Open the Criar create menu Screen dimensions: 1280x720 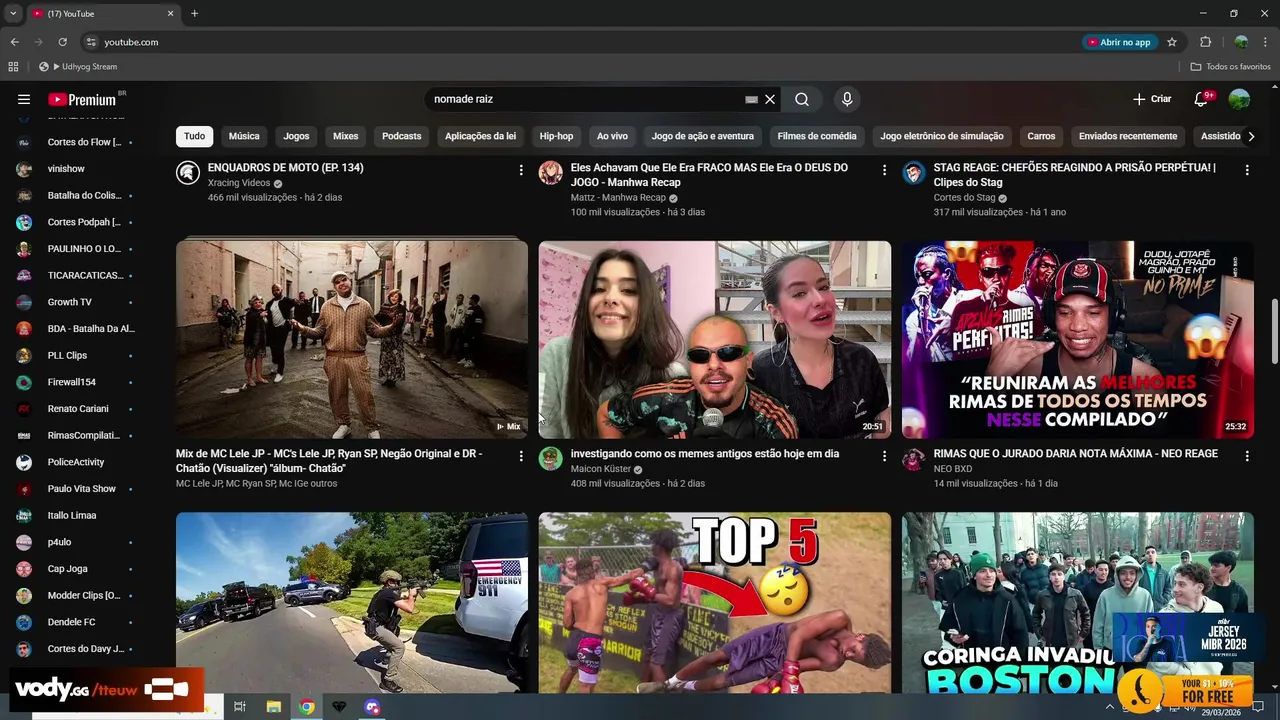(1152, 99)
